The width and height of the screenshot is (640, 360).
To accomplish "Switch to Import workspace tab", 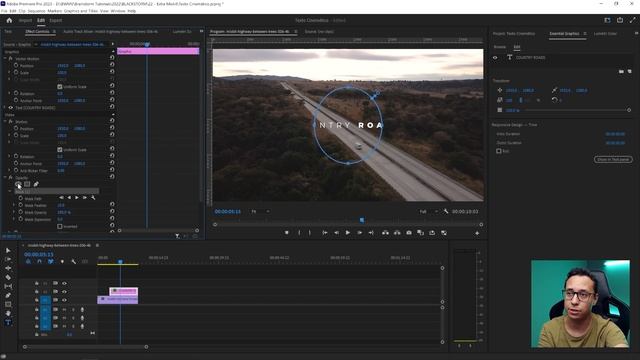I will click(x=25, y=20).
